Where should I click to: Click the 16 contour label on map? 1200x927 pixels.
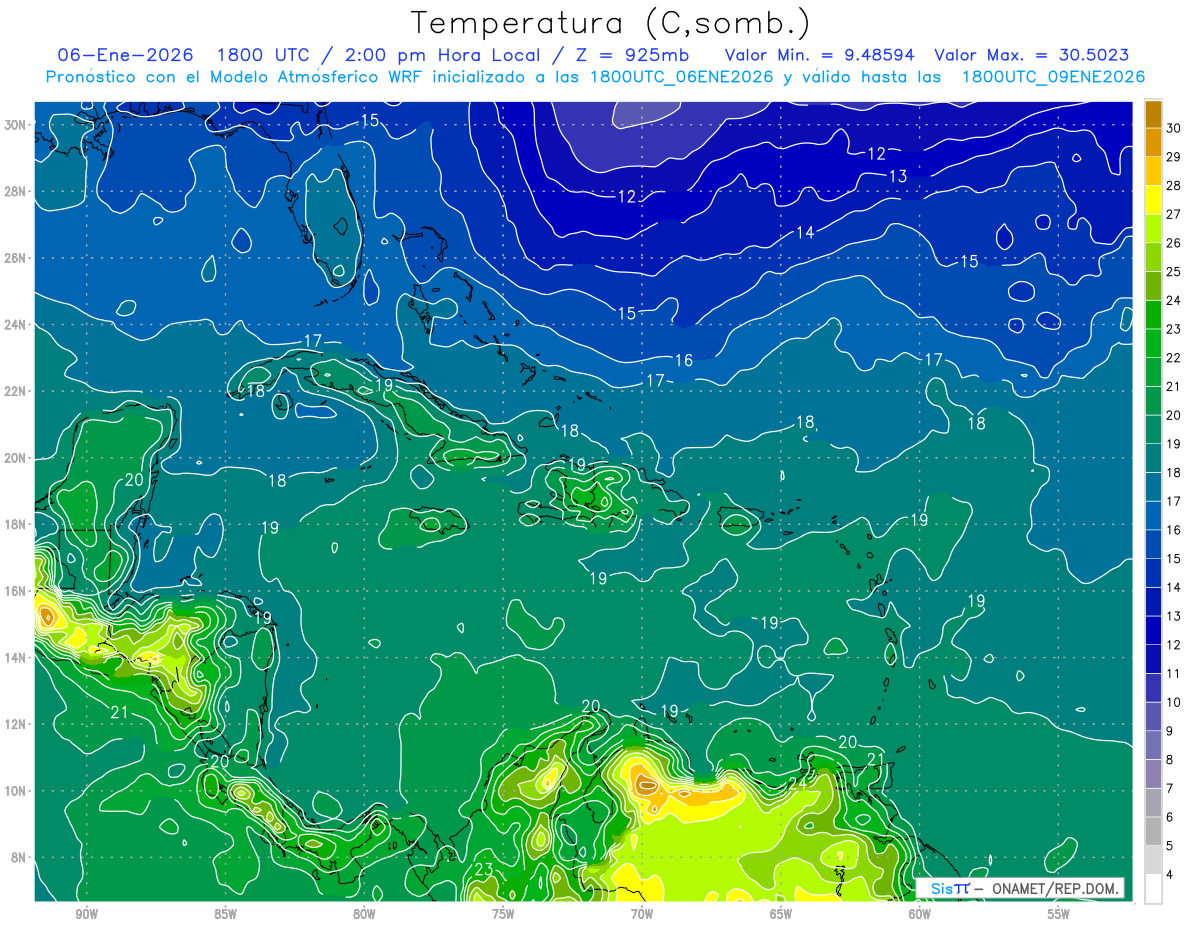[684, 361]
